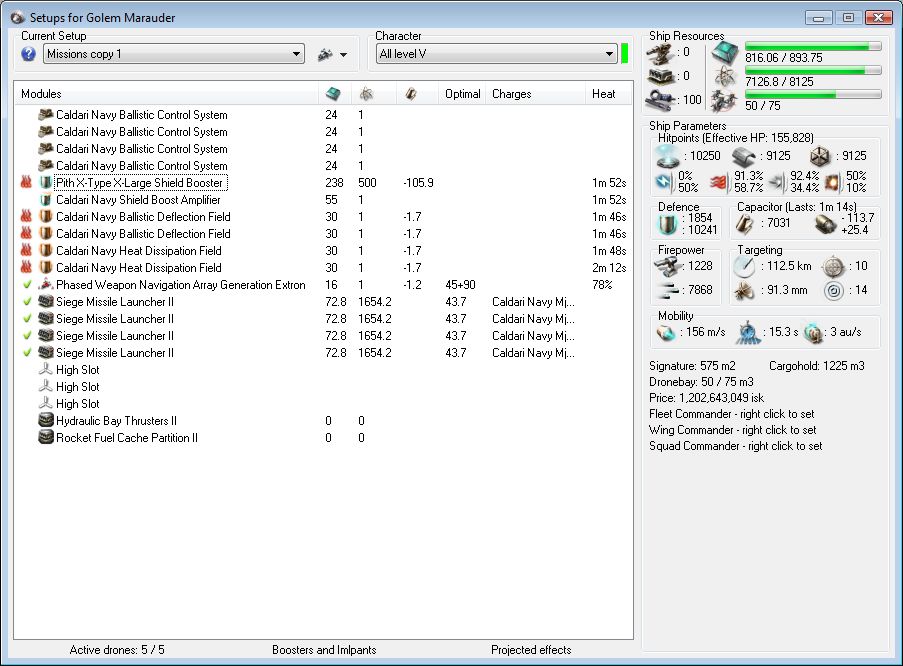Open the Character dropdown 'All level V'
The width and height of the screenshot is (903, 666).
pyautogui.click(x=496, y=54)
